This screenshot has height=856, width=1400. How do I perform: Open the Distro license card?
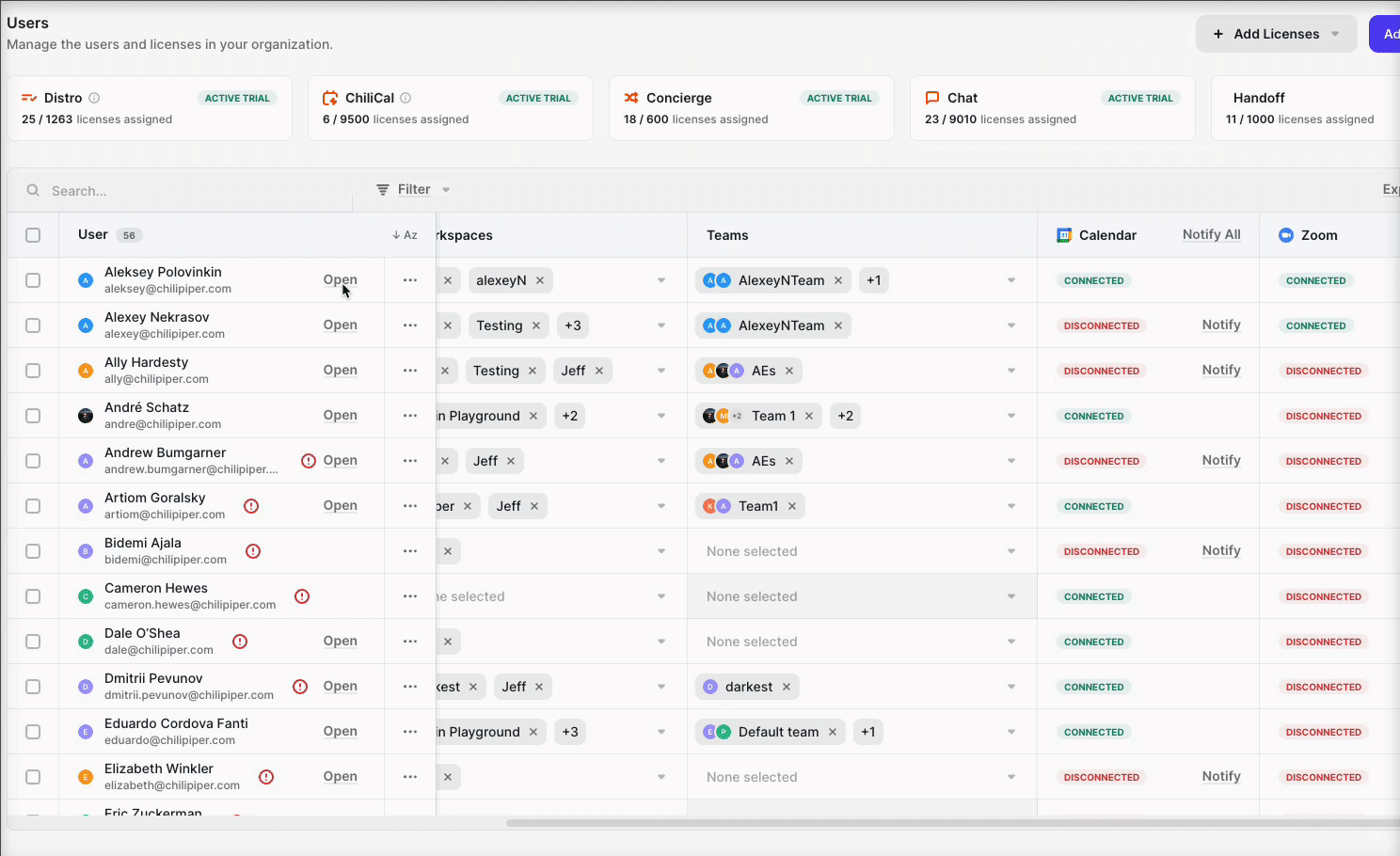point(150,108)
